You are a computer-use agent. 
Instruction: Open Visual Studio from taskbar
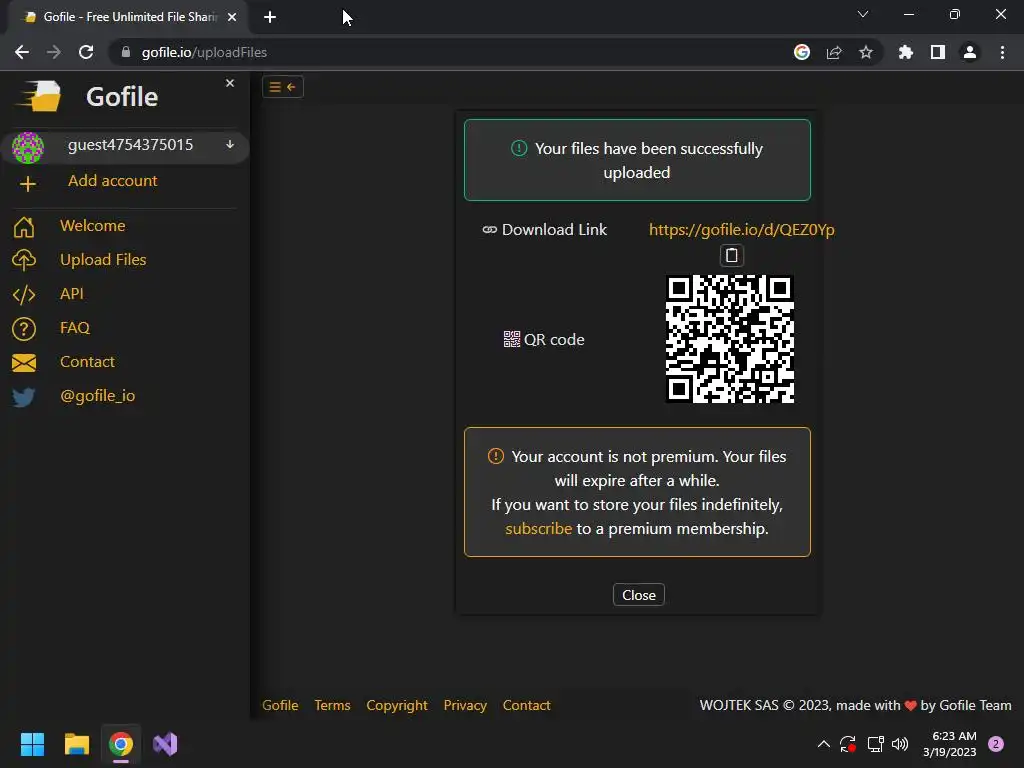pyautogui.click(x=165, y=744)
